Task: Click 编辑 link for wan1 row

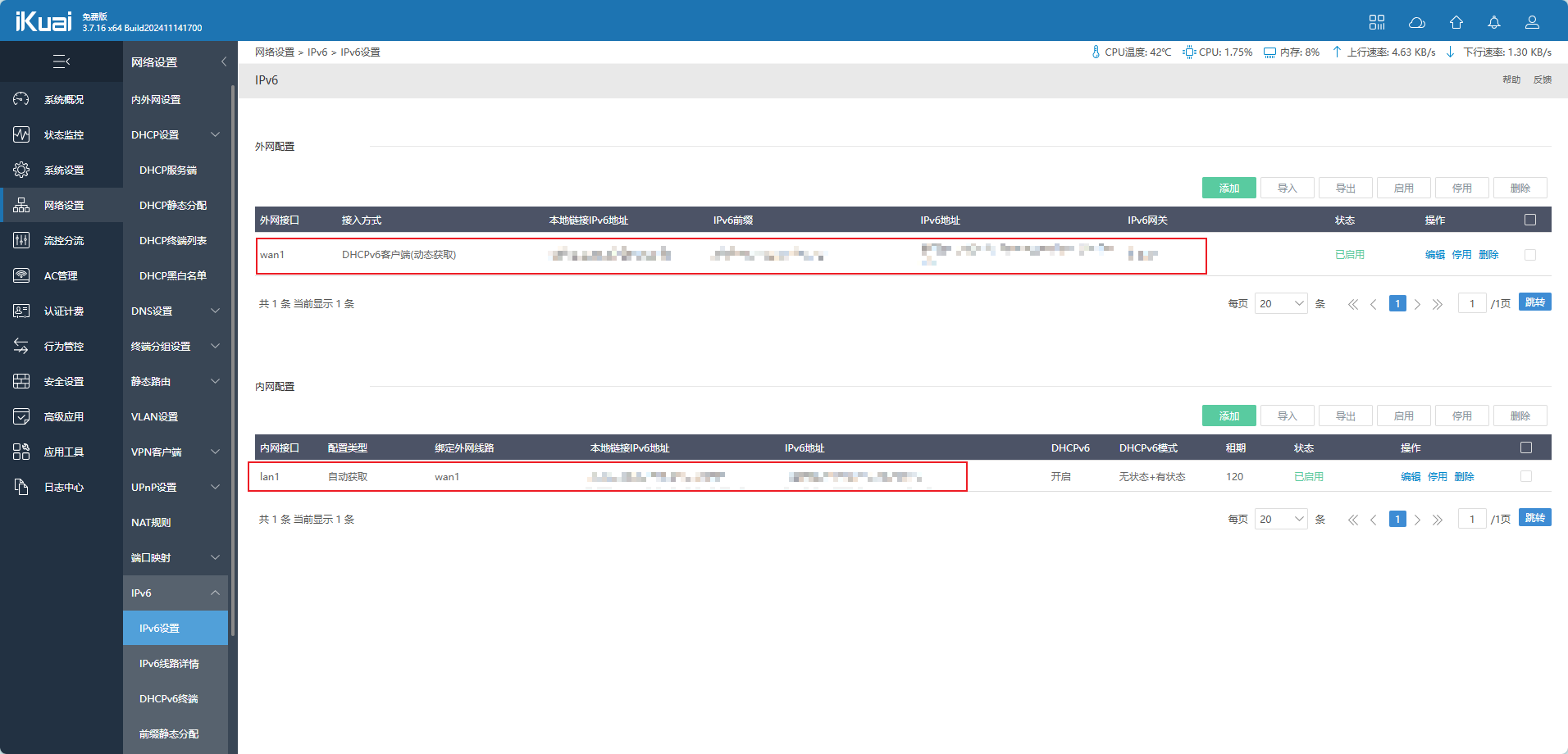Action: click(x=1434, y=255)
